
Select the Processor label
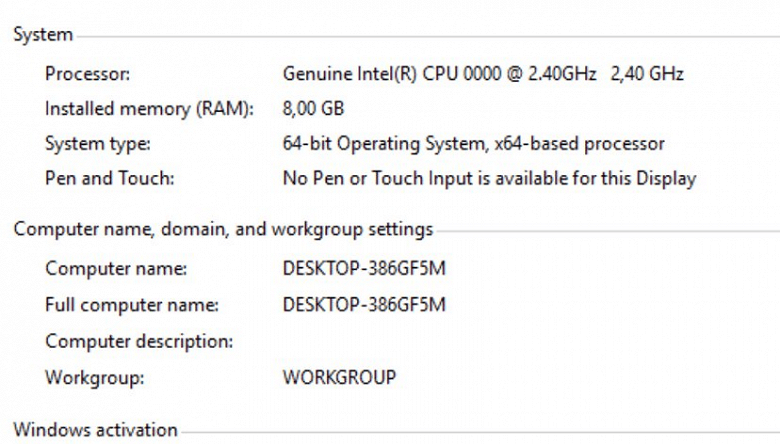88,73
